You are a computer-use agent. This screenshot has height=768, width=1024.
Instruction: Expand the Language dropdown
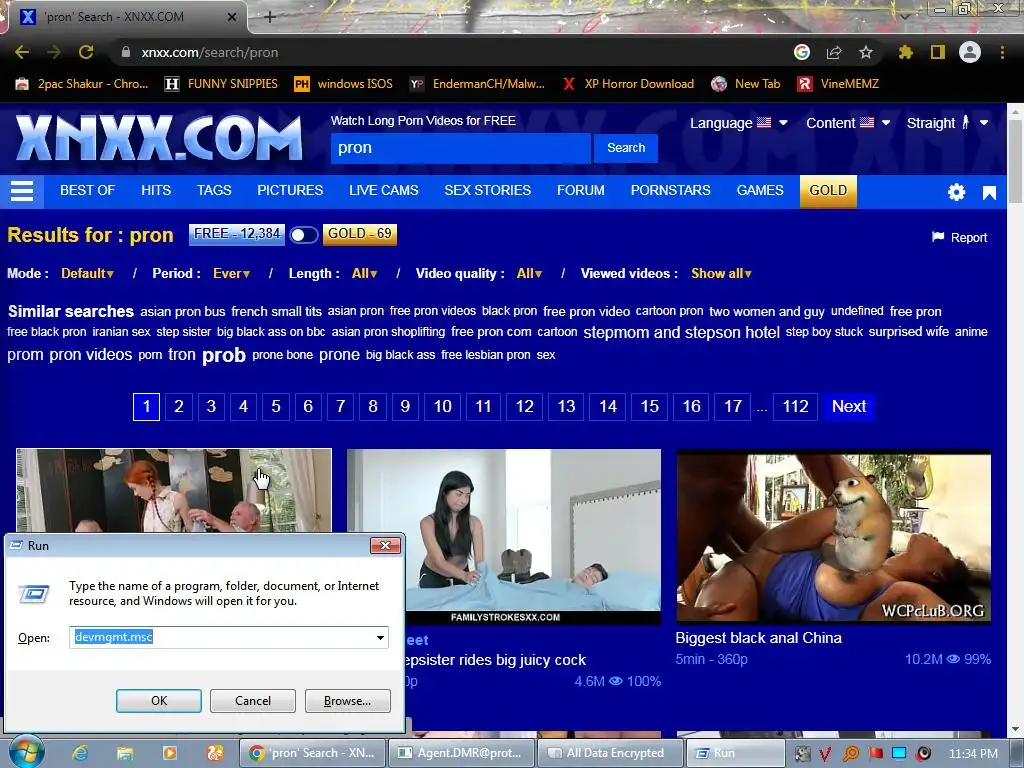pos(739,123)
